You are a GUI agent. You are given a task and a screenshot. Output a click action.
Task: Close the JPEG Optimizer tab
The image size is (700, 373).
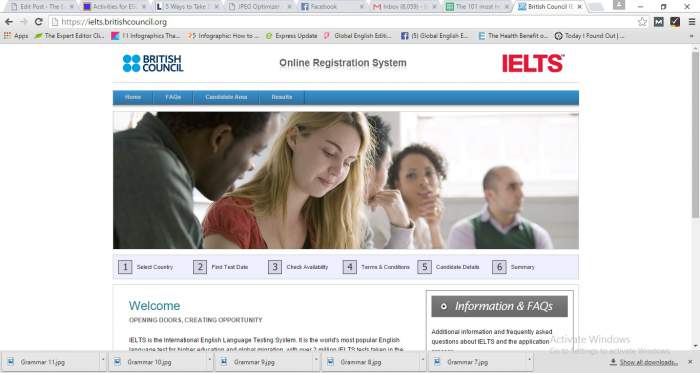pyautogui.click(x=289, y=7)
